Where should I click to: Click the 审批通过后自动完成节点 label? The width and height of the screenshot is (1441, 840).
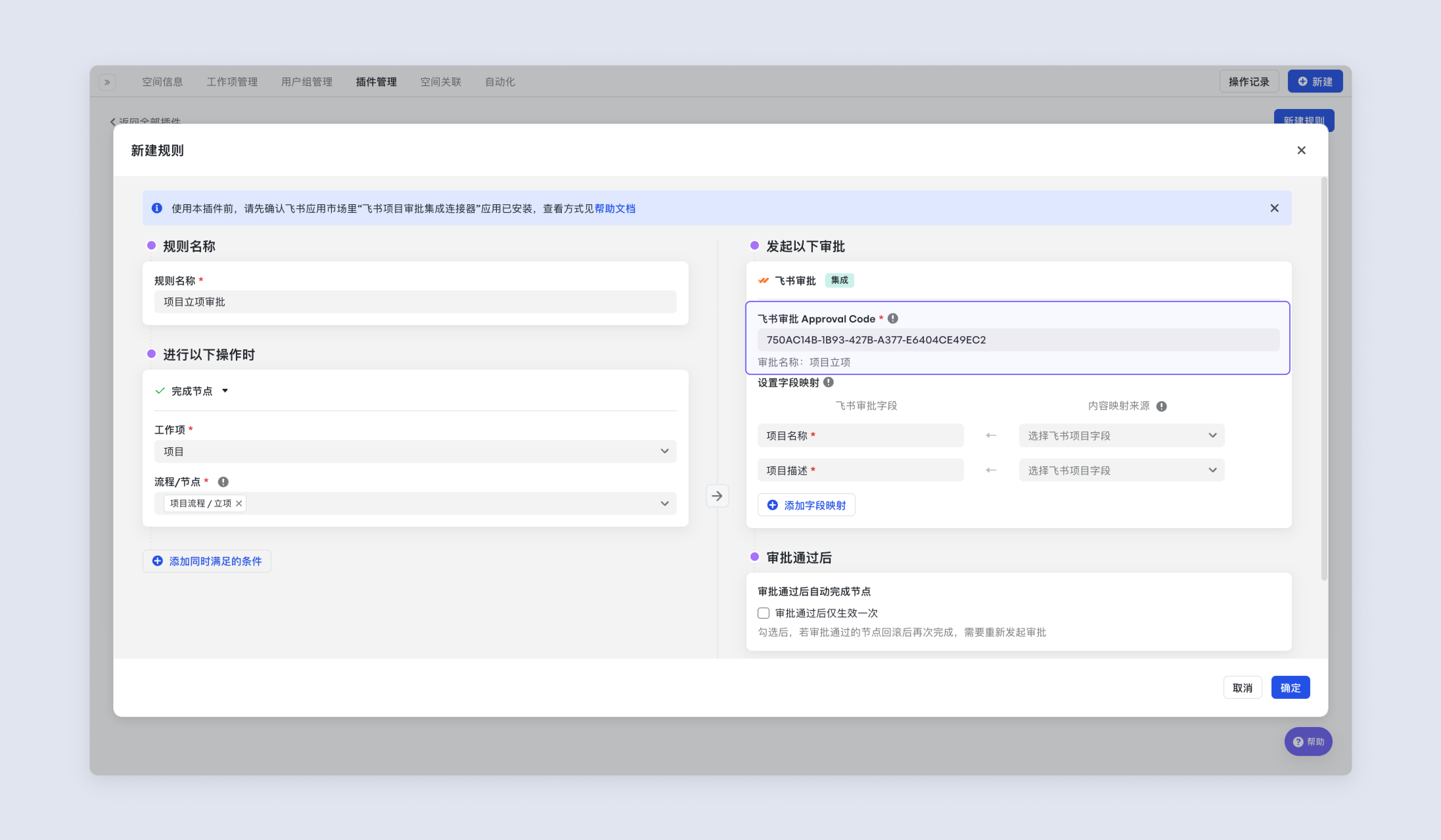tap(814, 591)
